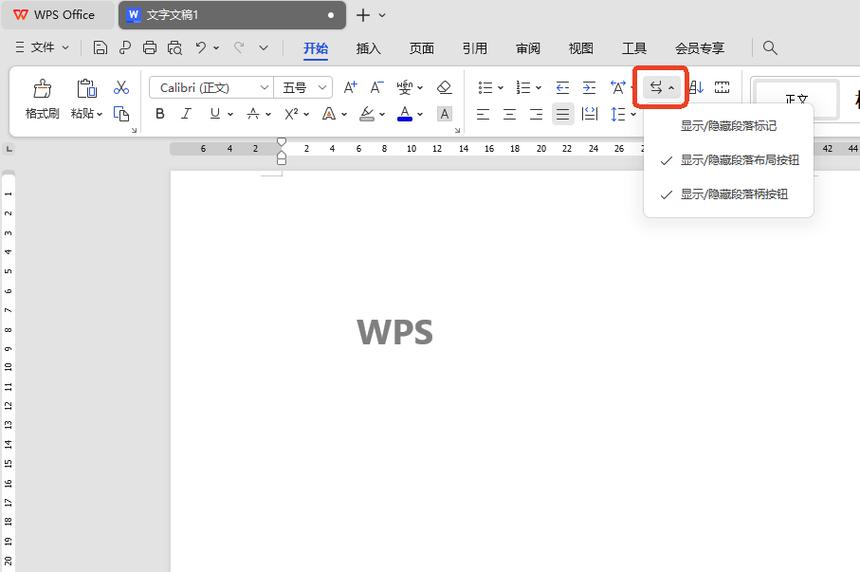Click the Clear Formatting eraser icon
Screen dimensions: 860x572
tap(444, 87)
